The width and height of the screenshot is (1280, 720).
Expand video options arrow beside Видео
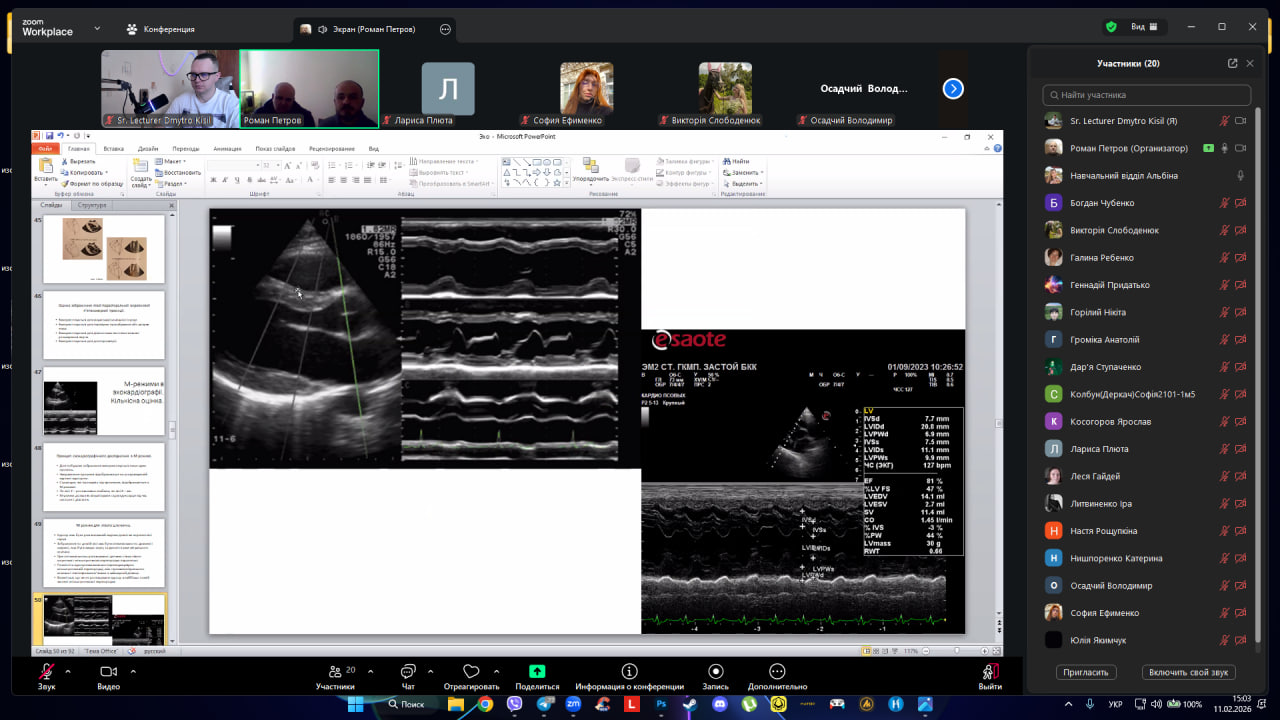(x=132, y=671)
